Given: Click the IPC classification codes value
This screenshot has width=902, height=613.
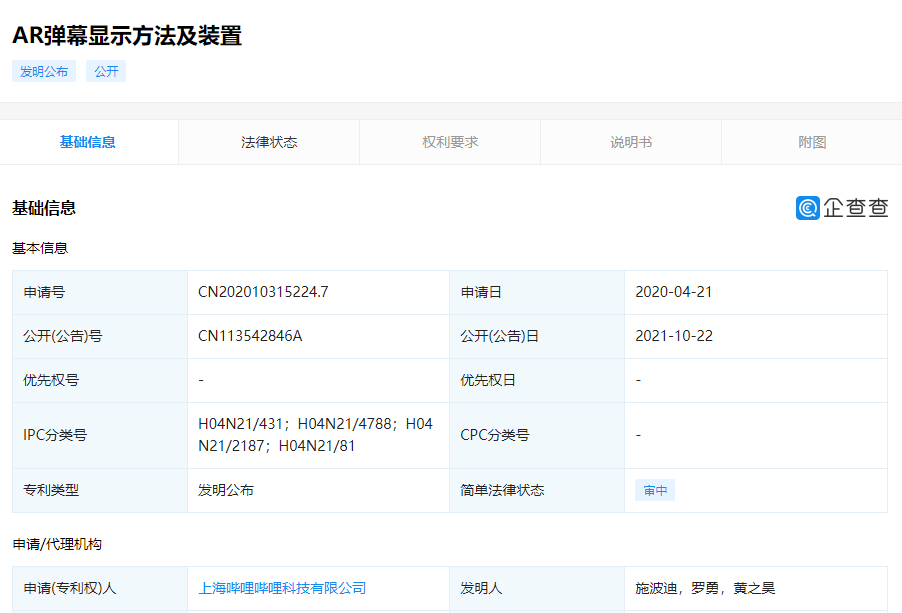Looking at the screenshot, I should (315, 435).
